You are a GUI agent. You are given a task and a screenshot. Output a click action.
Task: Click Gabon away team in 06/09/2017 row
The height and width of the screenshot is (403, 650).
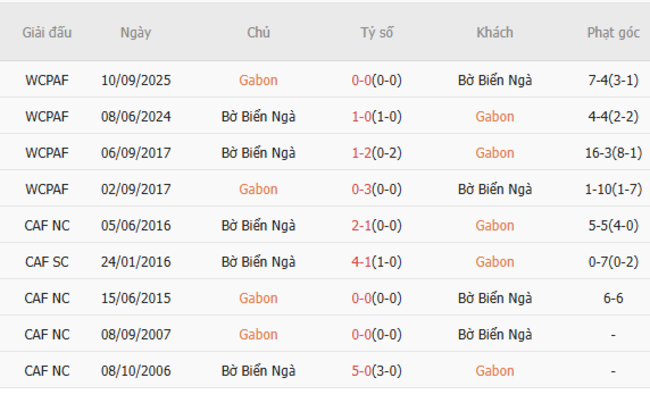pos(495,153)
